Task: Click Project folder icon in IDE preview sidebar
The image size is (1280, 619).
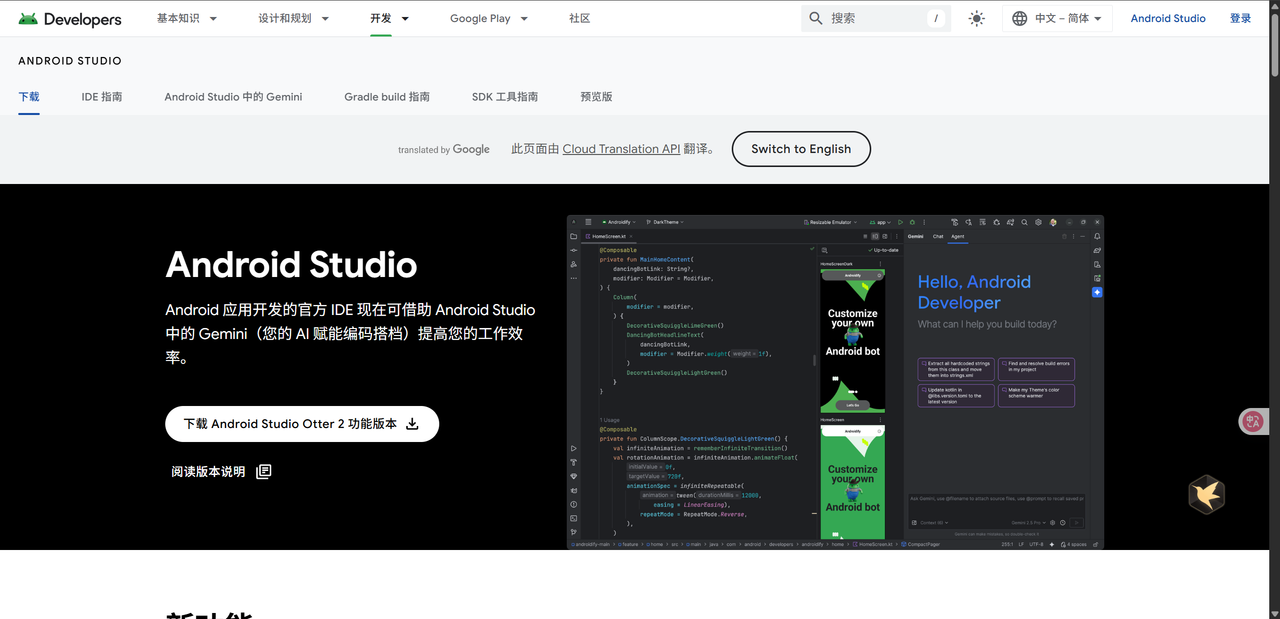Action: pos(574,236)
